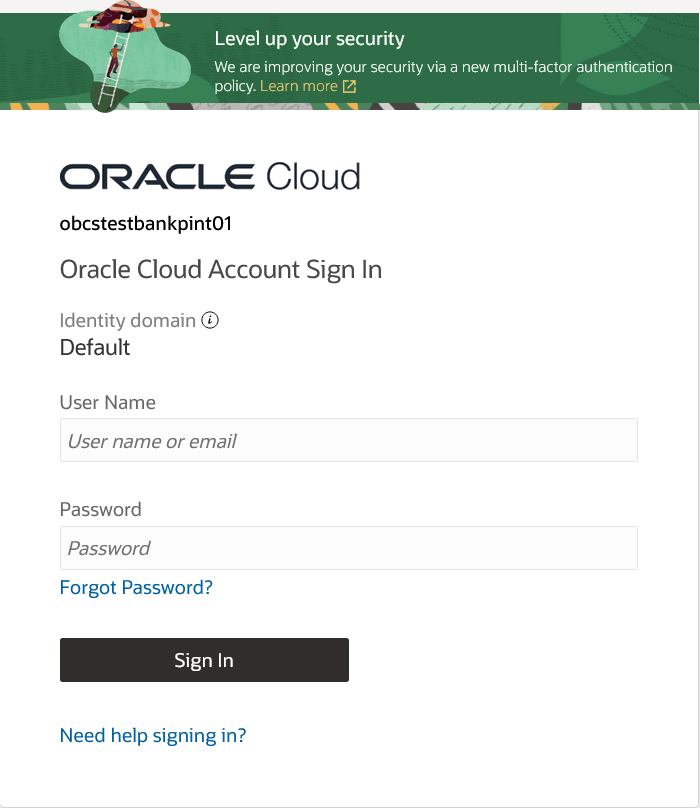Image resolution: width=700 pixels, height=808 pixels.
Task: Select the Default identity domain value
Action: (95, 348)
